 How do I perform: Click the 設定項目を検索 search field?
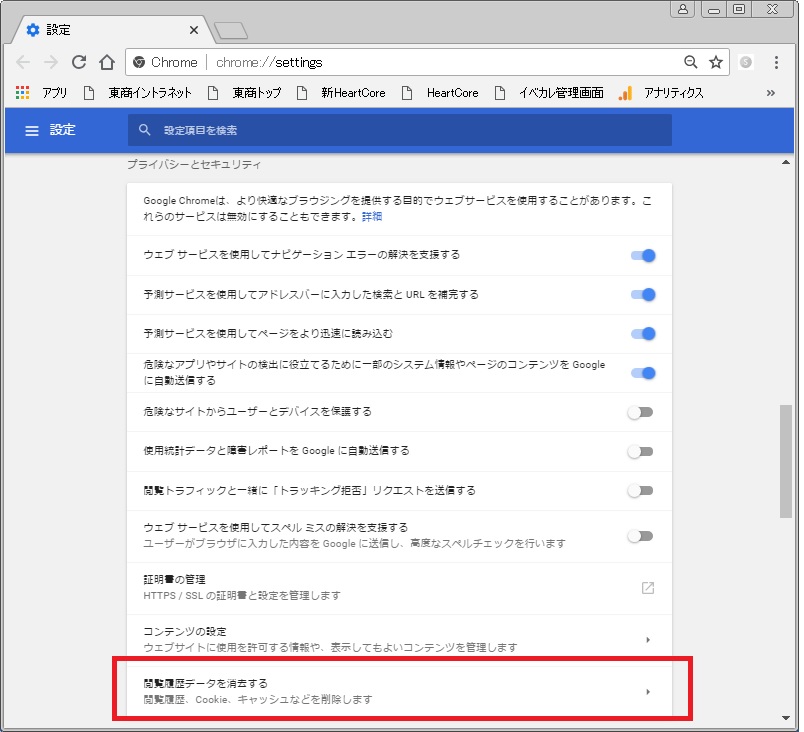tap(400, 131)
